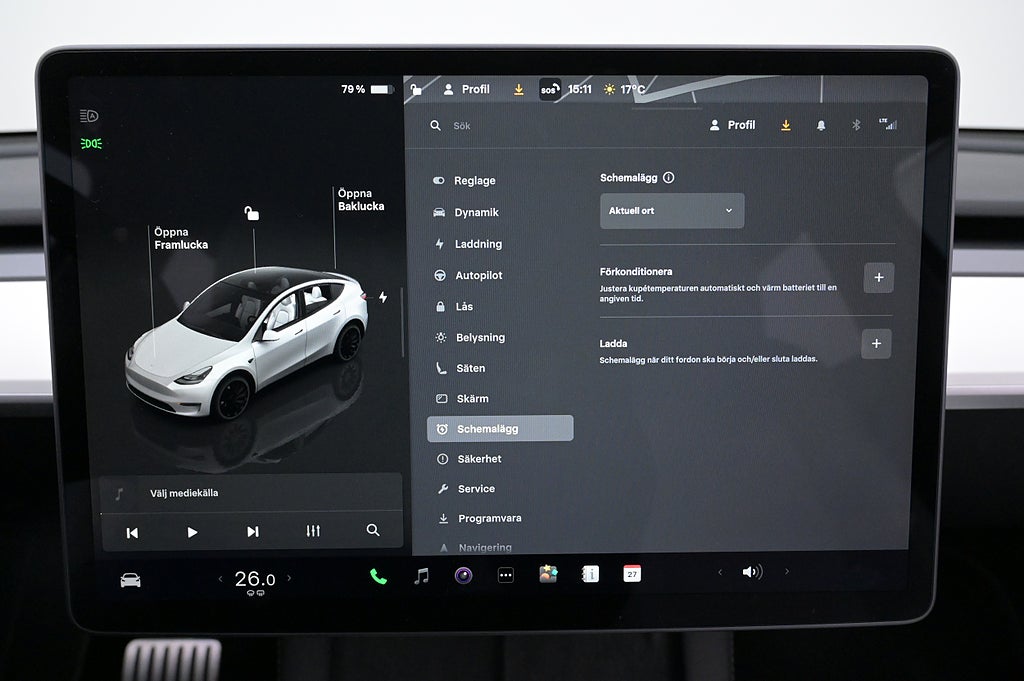The height and width of the screenshot is (681, 1024).
Task: Tap the car controls icon
Action: [130, 580]
